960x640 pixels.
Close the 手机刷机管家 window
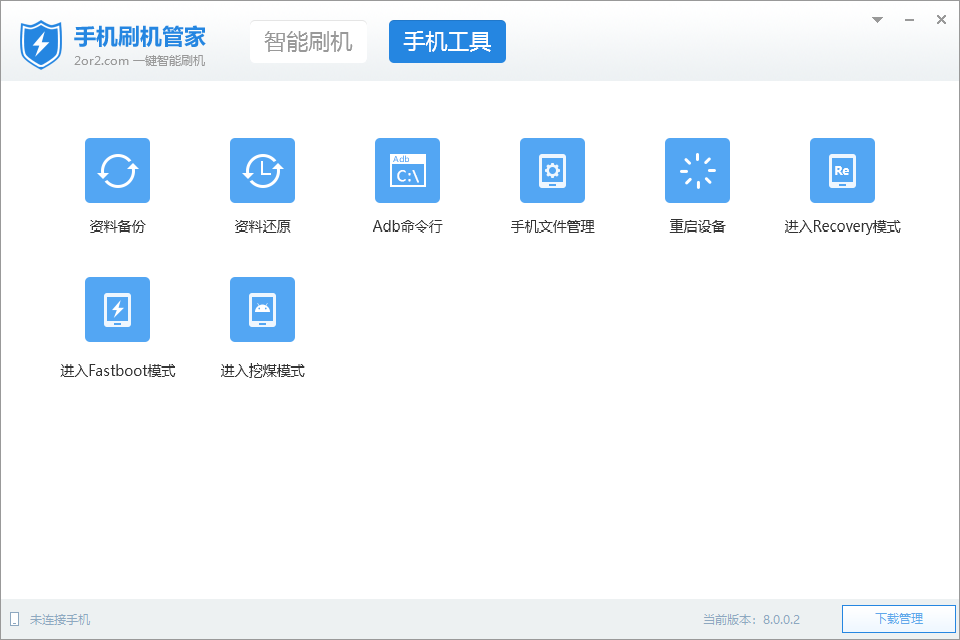(941, 20)
